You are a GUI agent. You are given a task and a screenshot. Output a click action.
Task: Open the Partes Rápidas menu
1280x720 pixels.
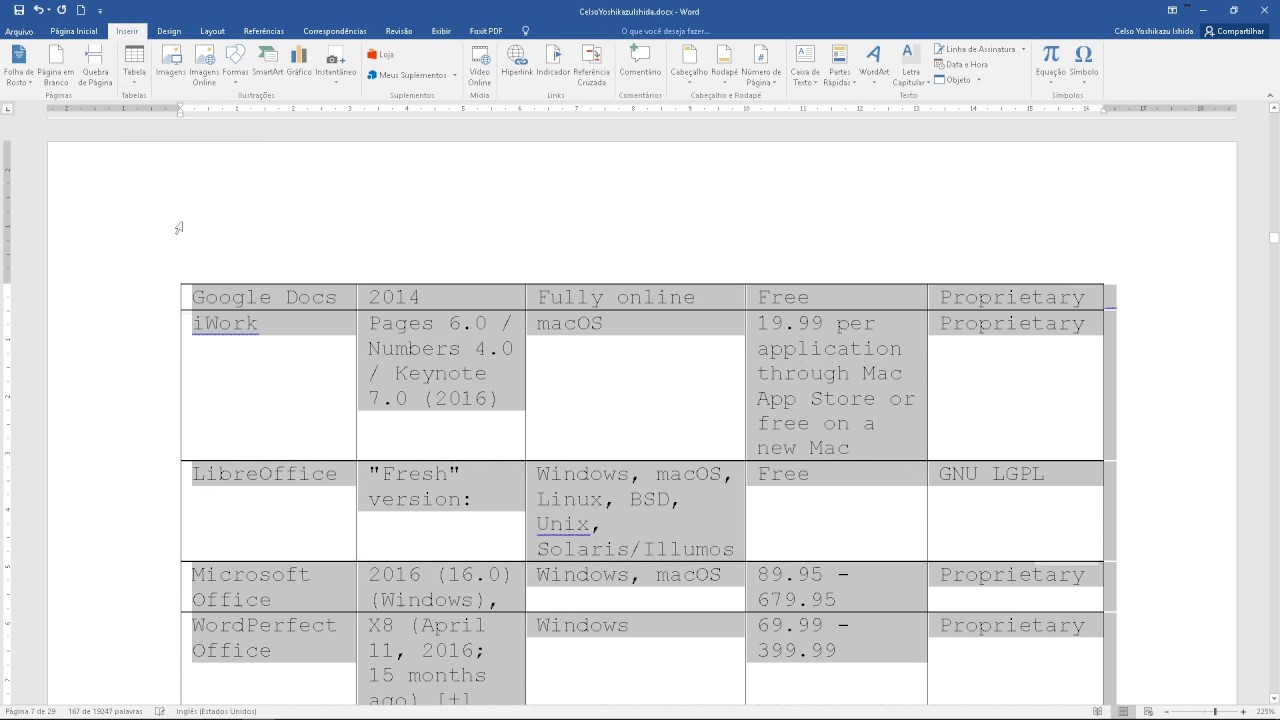(x=839, y=66)
